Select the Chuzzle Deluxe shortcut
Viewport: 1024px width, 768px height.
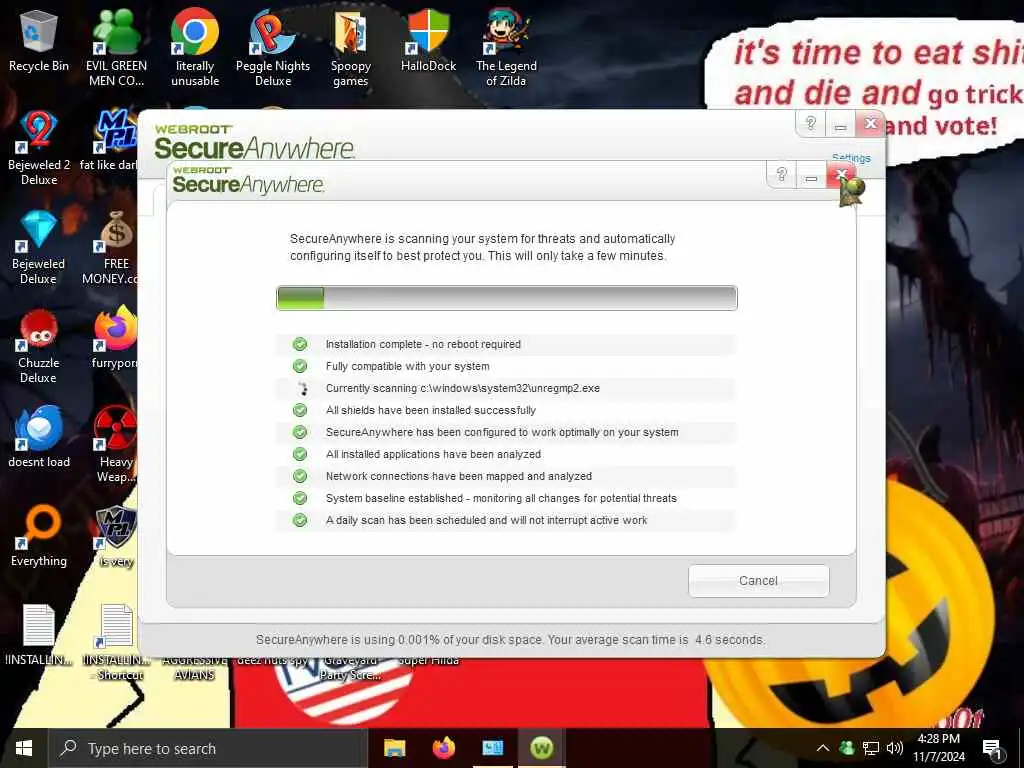[39, 347]
